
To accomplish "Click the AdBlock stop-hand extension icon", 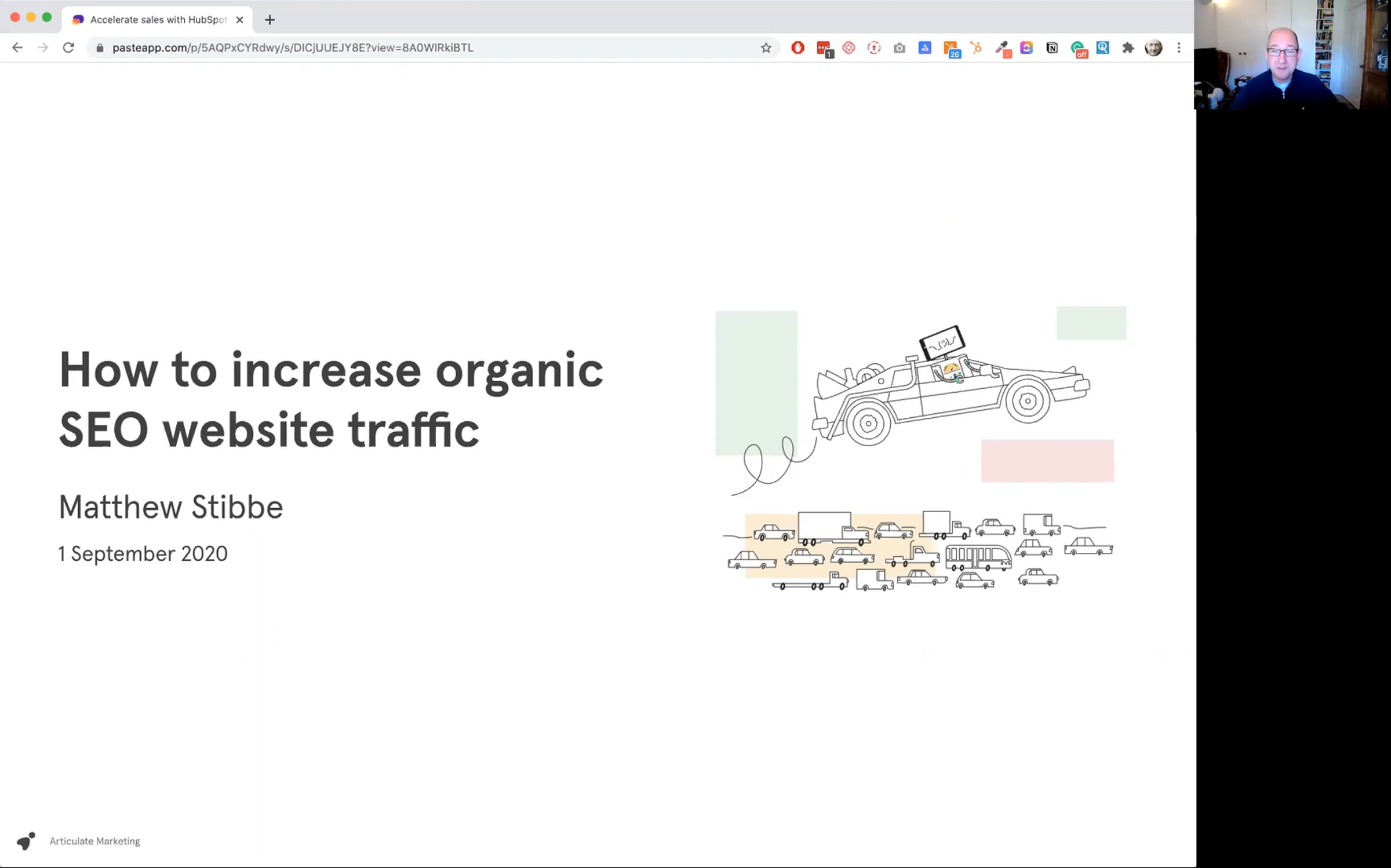I will click(798, 48).
